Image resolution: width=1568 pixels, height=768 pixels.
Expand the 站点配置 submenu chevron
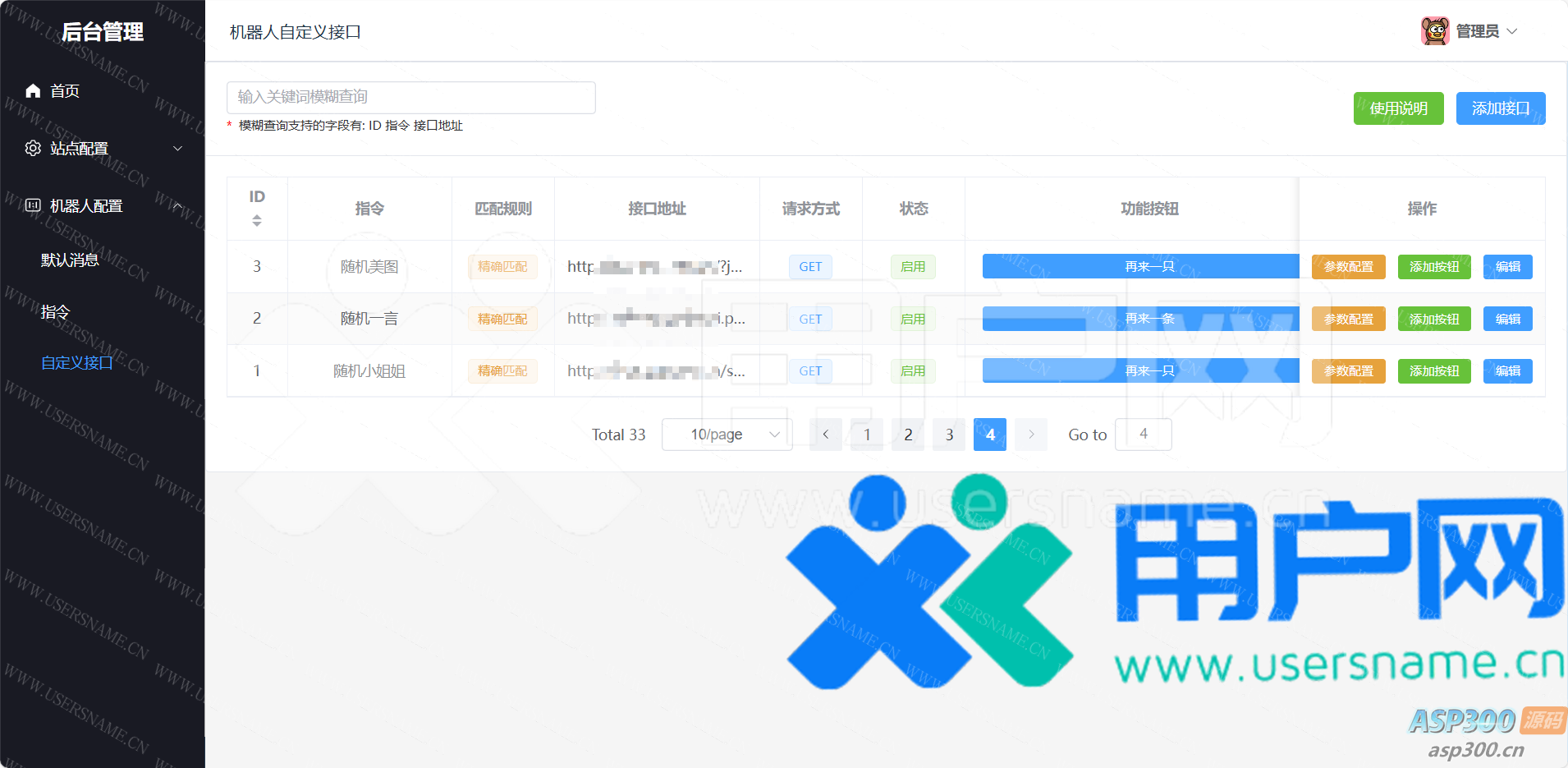coord(177,149)
